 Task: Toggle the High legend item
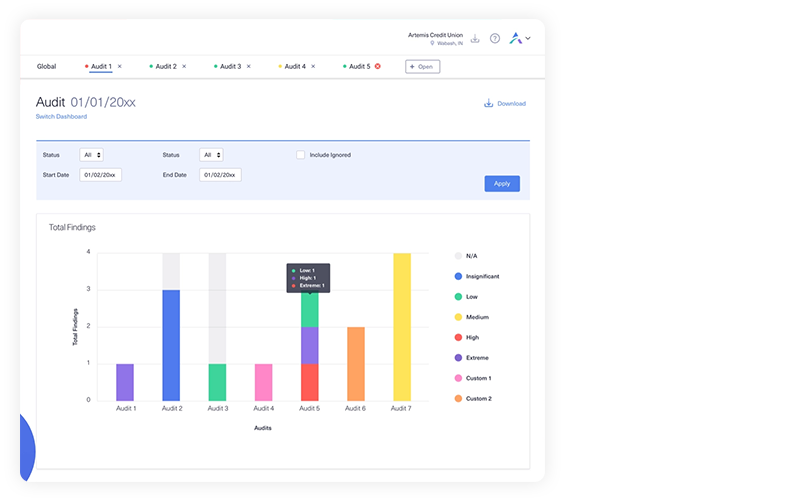point(466,338)
